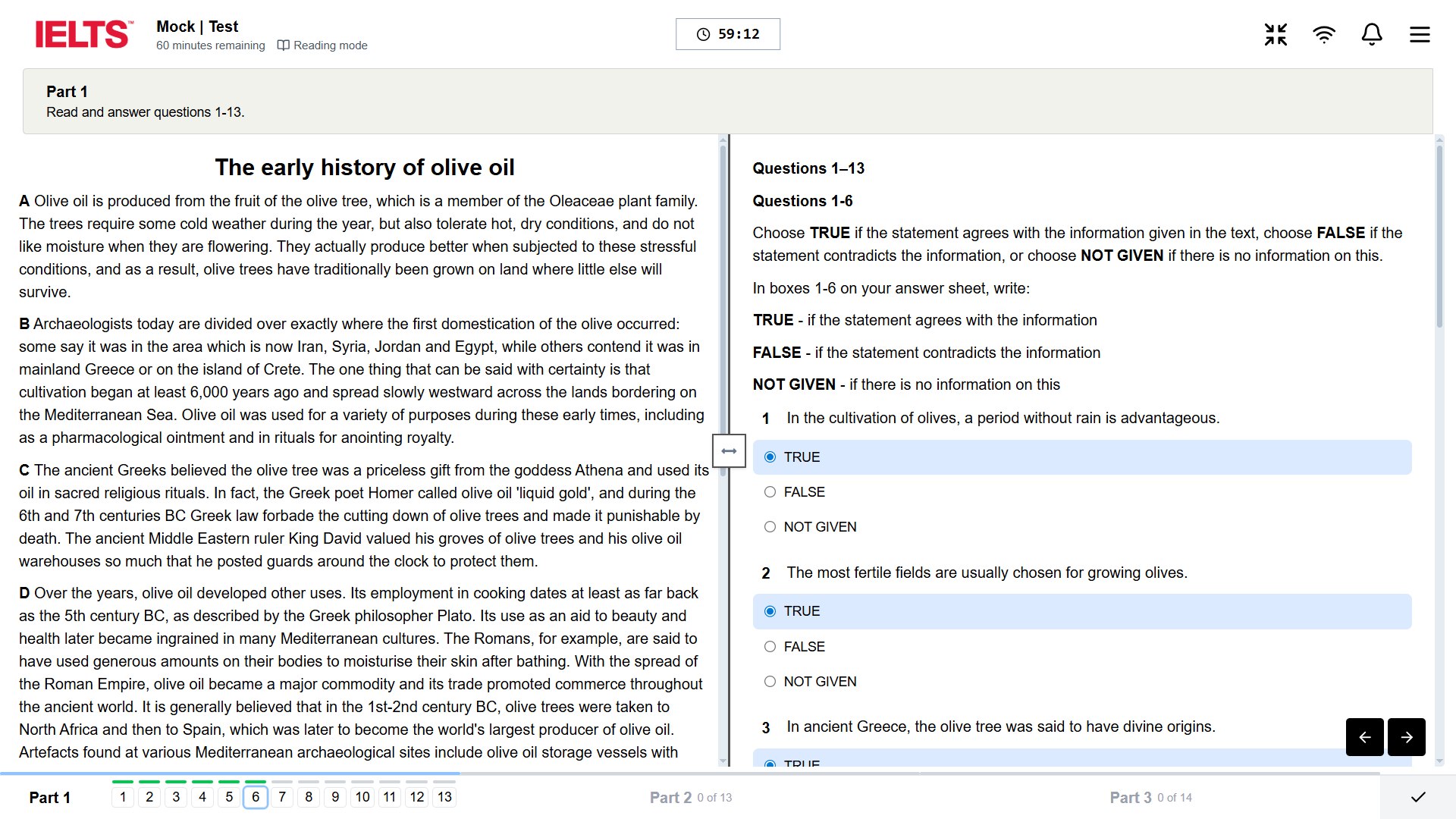Click the questions panel scrollbar

pyautogui.click(x=1439, y=237)
